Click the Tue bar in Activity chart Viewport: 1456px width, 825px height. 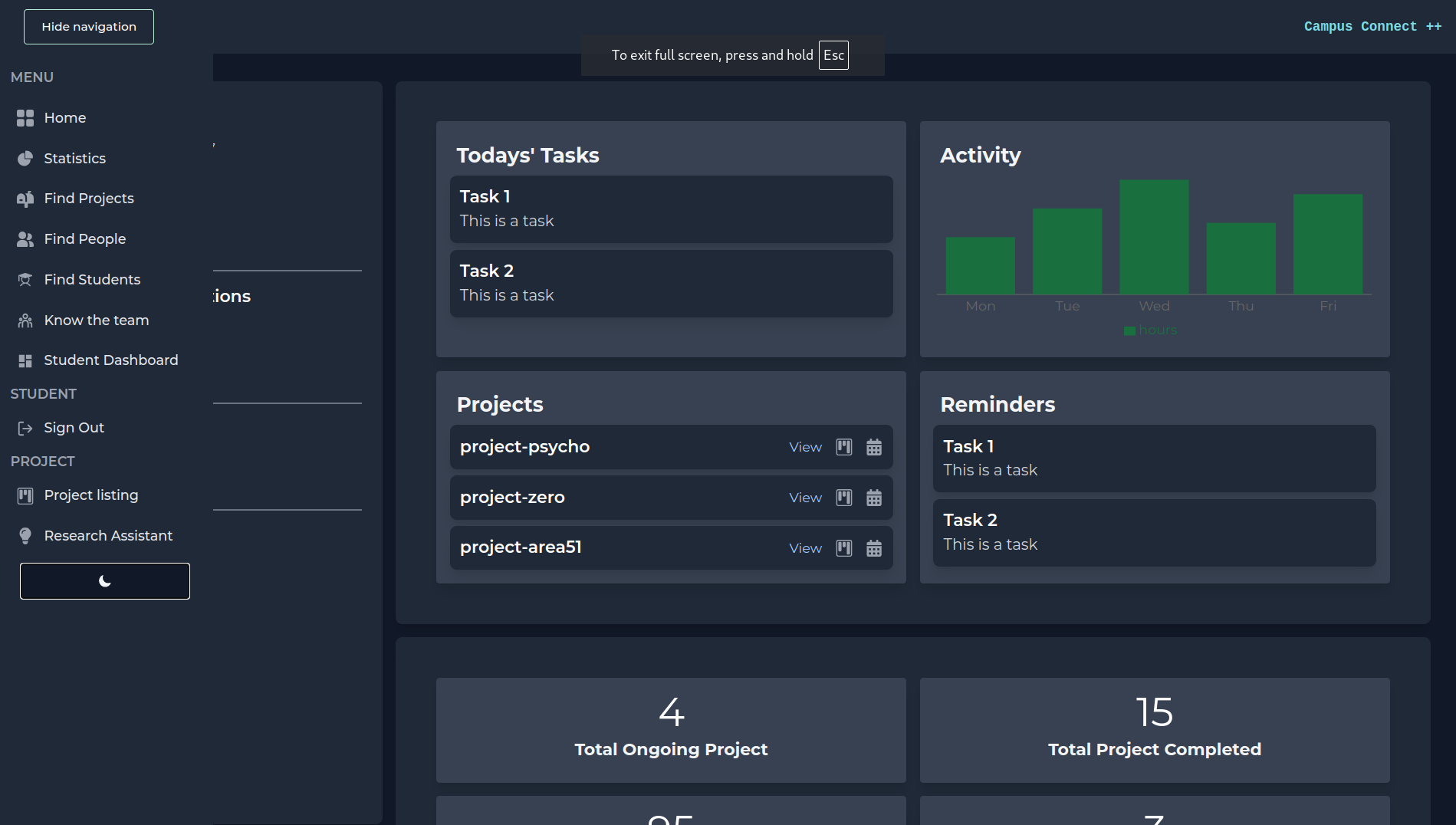[x=1067, y=251]
